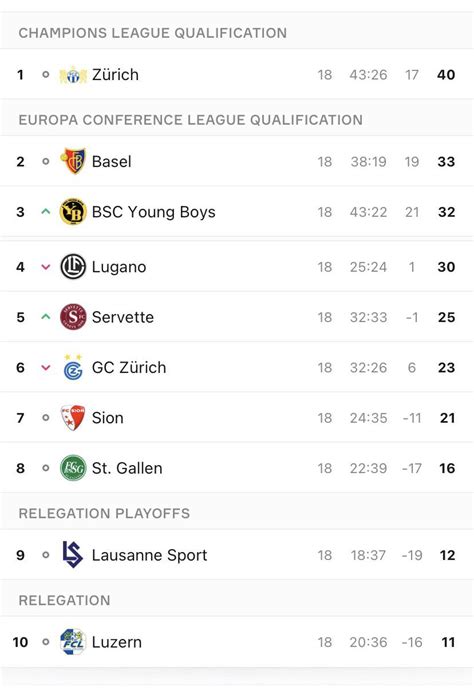
Task: Tap the FC Zürich club crest
Action: tap(73, 75)
